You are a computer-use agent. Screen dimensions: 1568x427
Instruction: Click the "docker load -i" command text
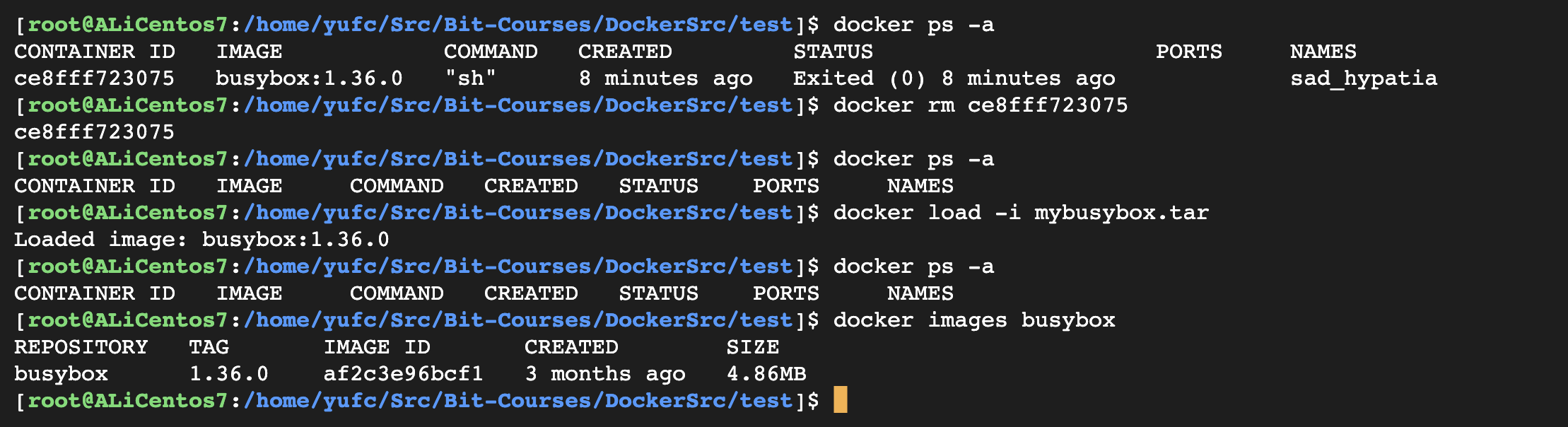tap(926, 213)
